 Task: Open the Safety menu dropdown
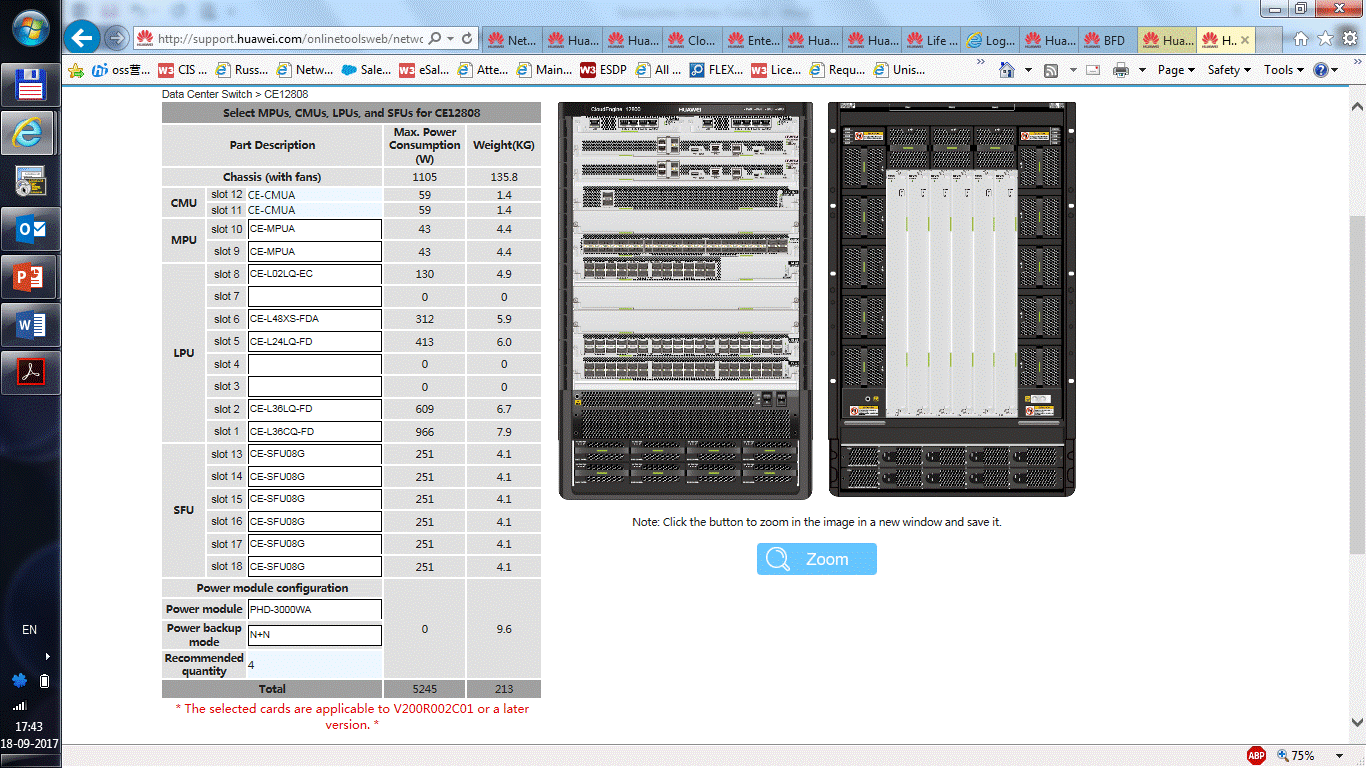point(1229,70)
